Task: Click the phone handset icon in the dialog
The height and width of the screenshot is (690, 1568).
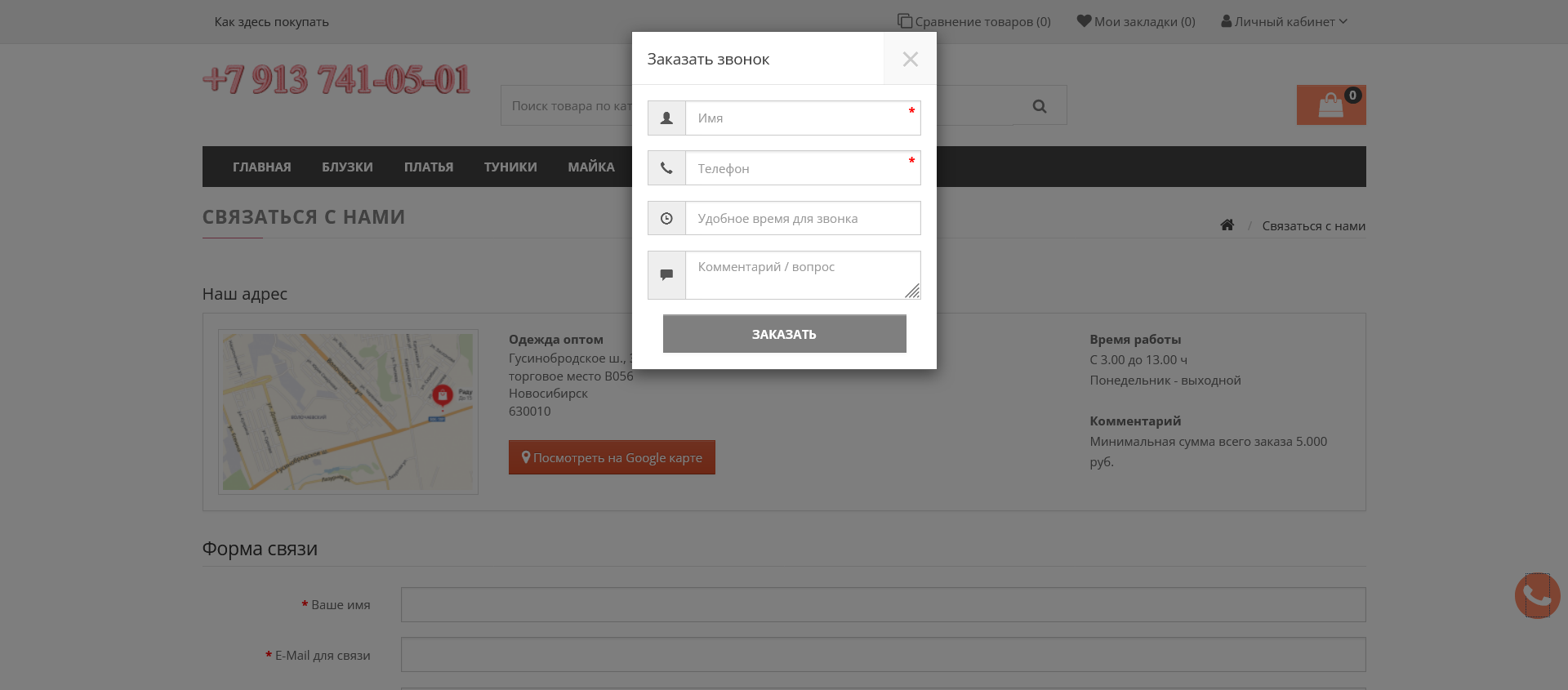Action: click(666, 168)
